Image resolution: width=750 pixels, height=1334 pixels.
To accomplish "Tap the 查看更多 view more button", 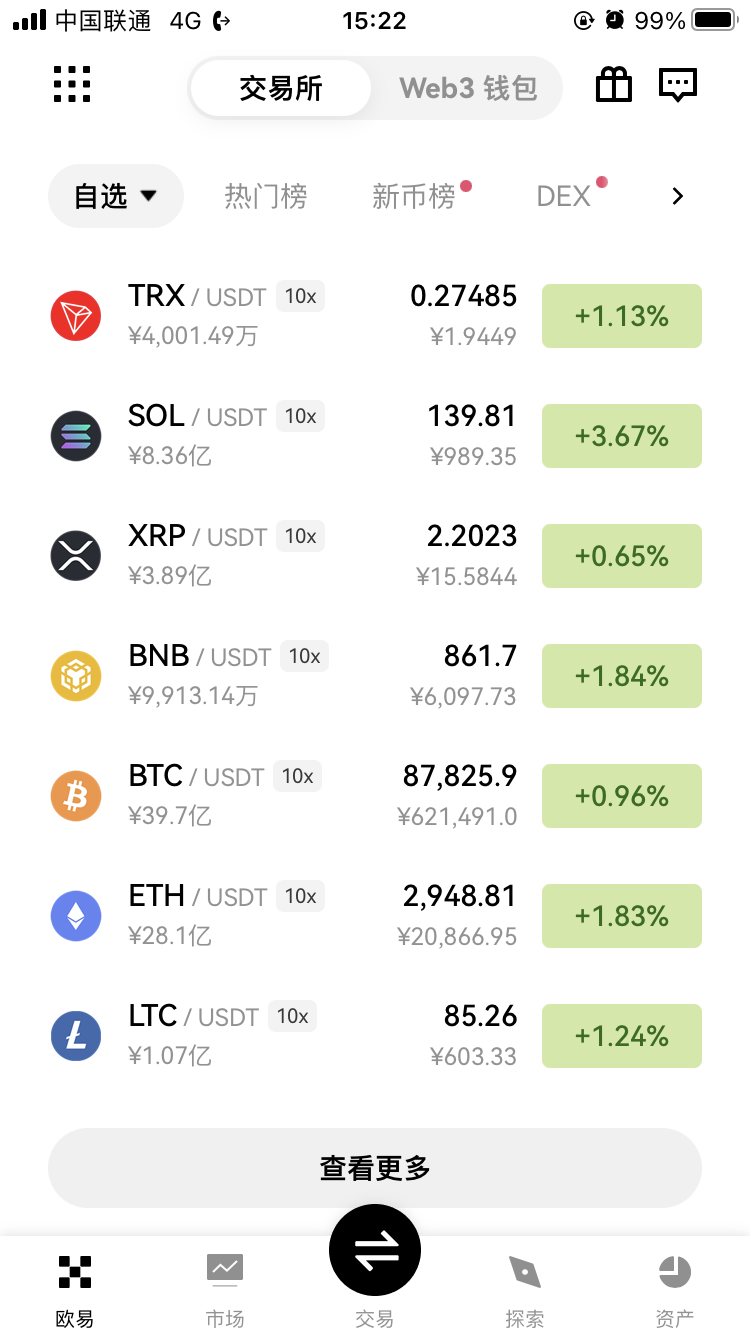I will coord(375,1168).
